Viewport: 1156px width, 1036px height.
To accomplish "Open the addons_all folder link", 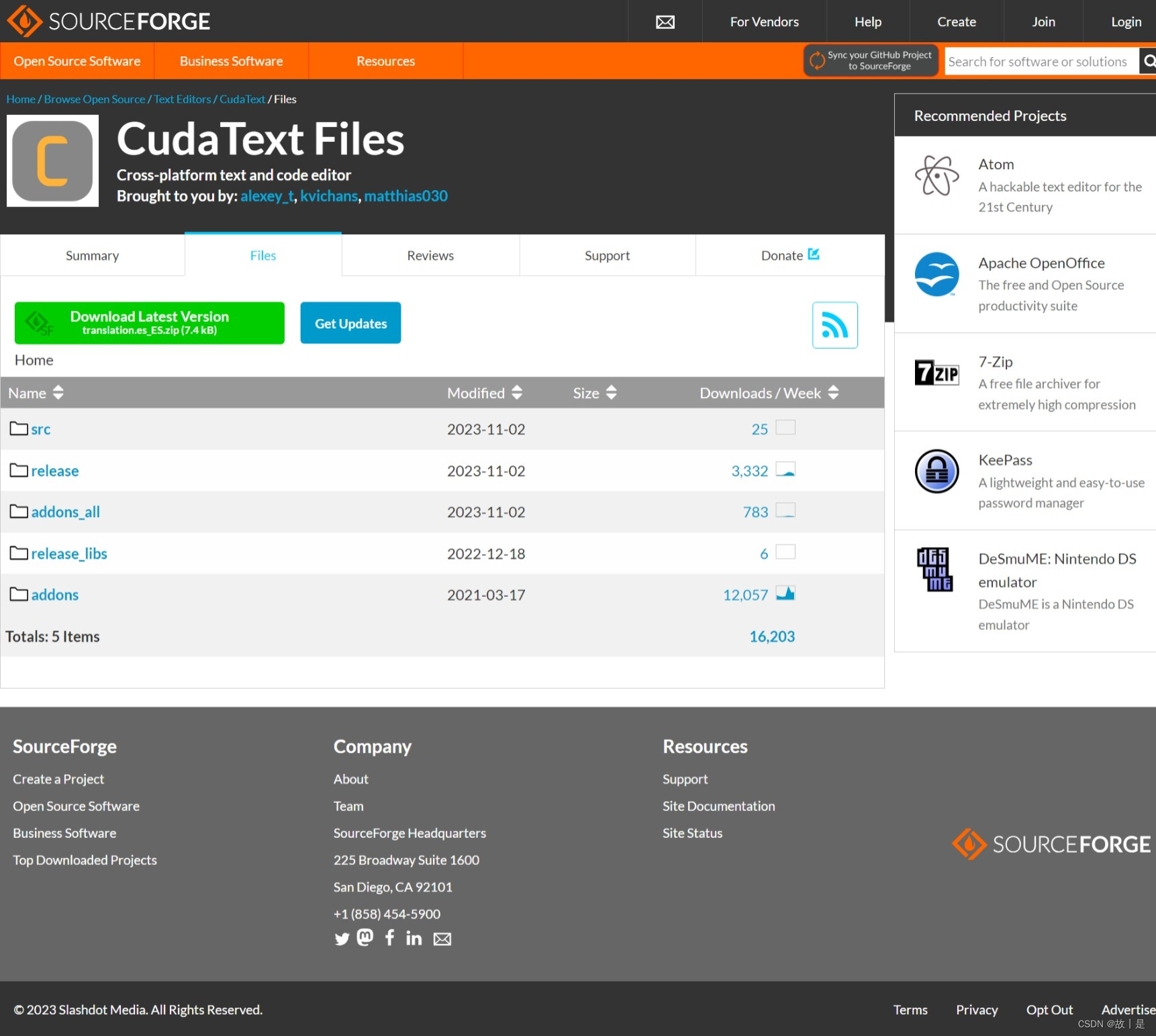I will click(x=65, y=512).
